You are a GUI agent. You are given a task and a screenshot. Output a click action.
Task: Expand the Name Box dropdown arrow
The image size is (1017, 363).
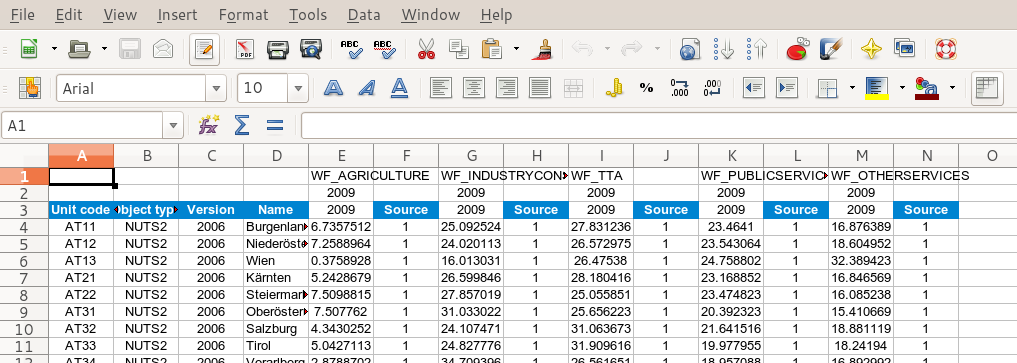click(x=173, y=125)
